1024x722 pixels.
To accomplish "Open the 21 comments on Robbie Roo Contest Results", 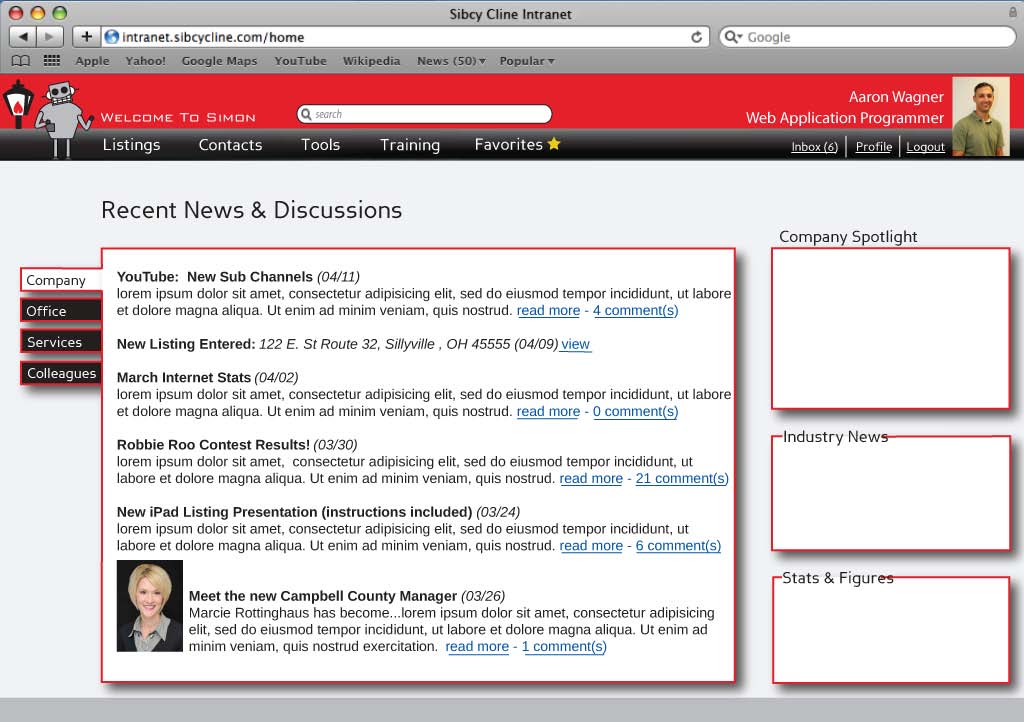I will [682, 478].
